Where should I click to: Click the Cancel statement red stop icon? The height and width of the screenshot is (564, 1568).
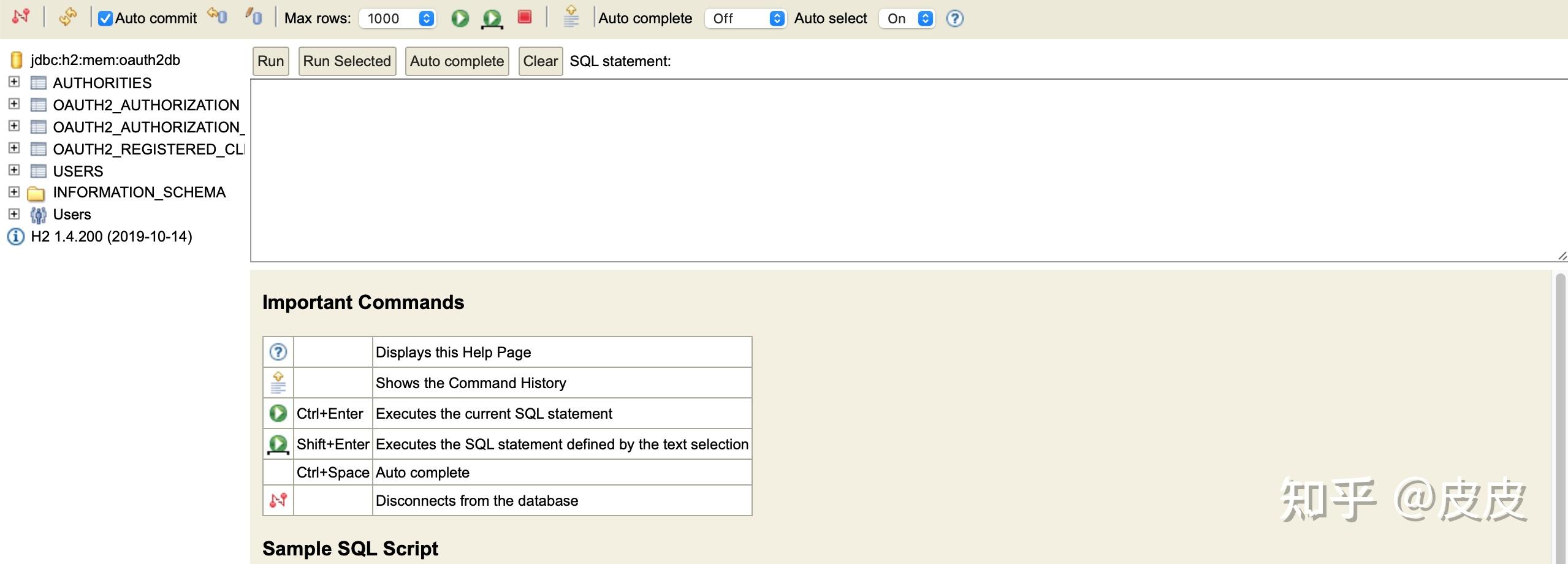click(x=524, y=18)
